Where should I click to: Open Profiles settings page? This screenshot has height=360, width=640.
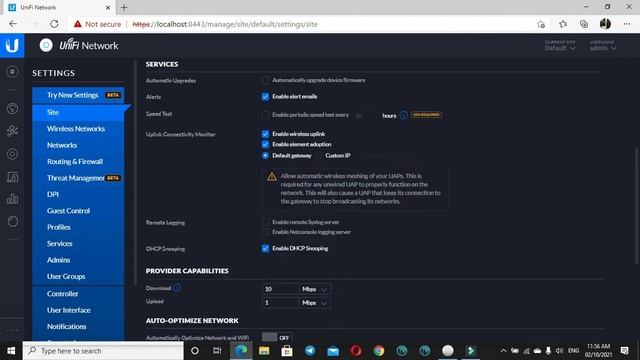click(78, 227)
